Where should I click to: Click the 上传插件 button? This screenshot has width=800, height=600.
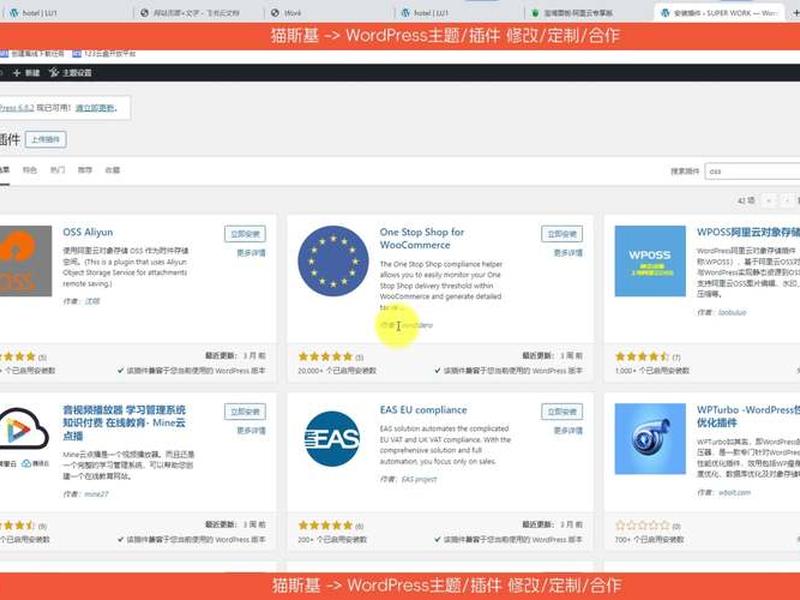[x=45, y=139]
